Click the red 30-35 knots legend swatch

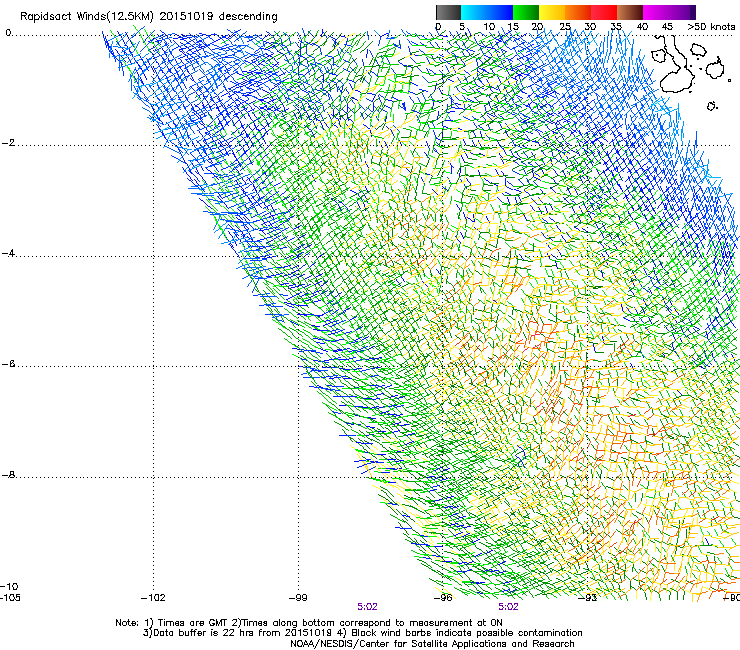click(x=604, y=12)
